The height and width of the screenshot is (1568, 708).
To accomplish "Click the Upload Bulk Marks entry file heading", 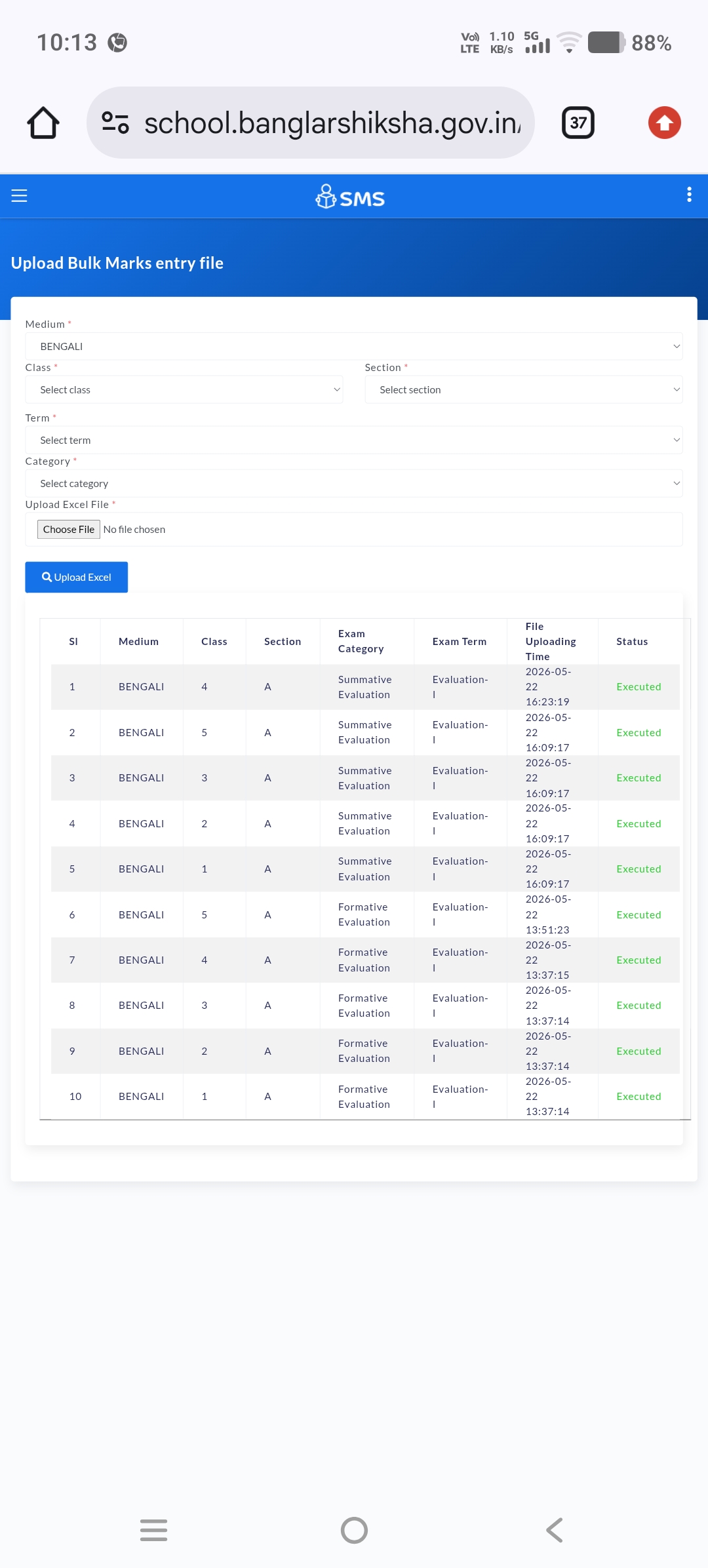I will [x=117, y=263].
